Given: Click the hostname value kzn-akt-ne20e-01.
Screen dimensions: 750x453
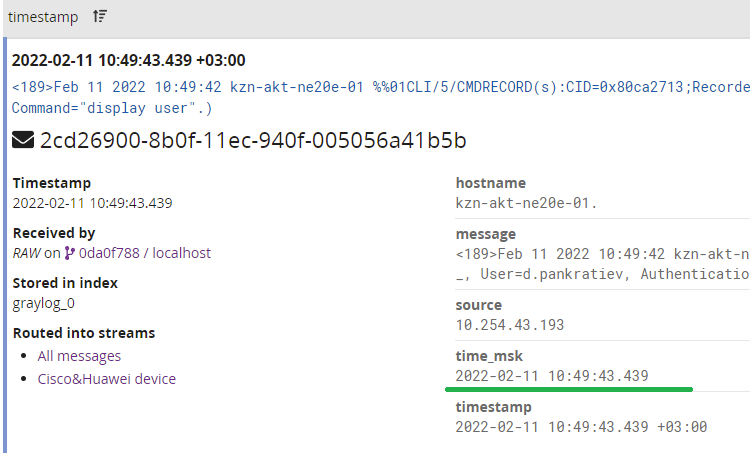Looking at the screenshot, I should (x=527, y=203).
